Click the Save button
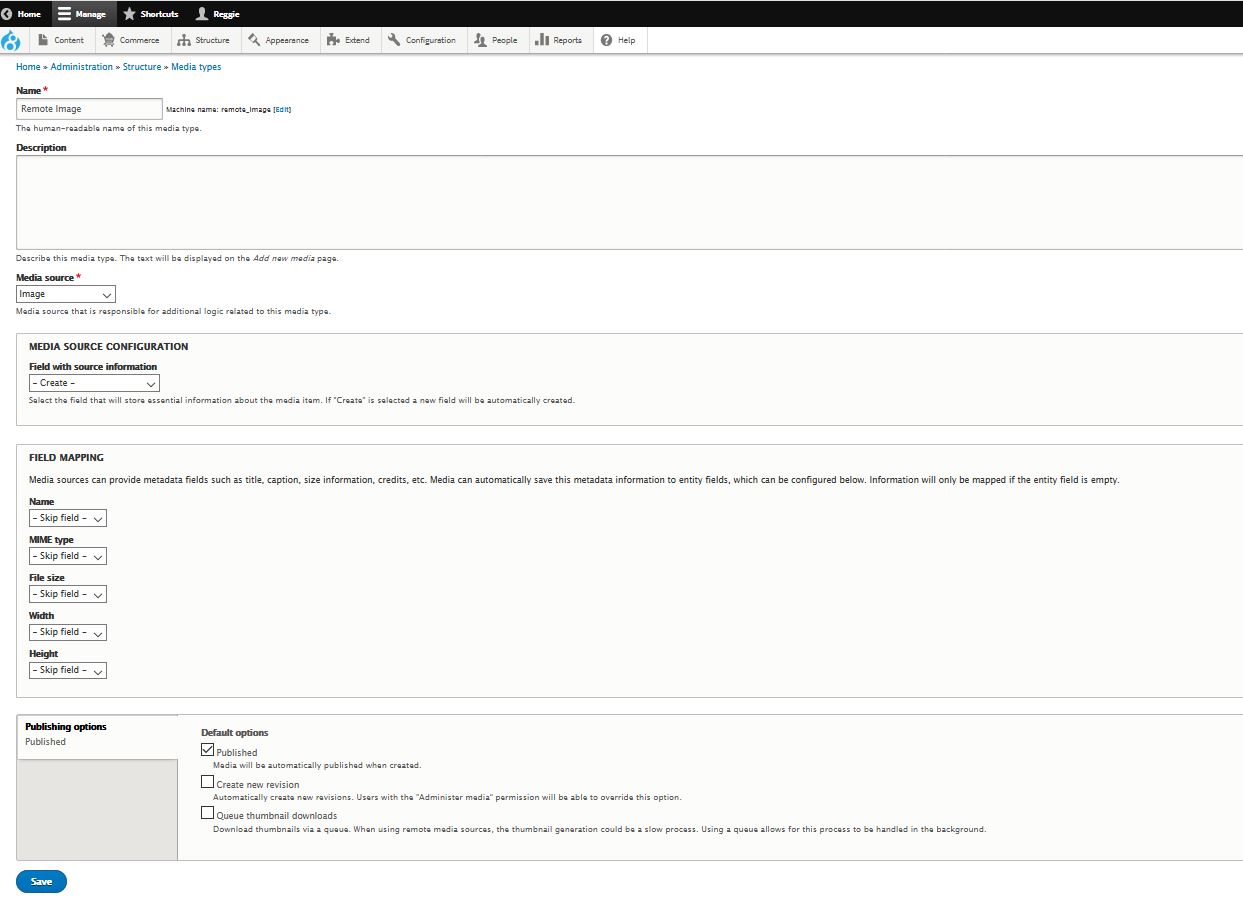 [41, 881]
